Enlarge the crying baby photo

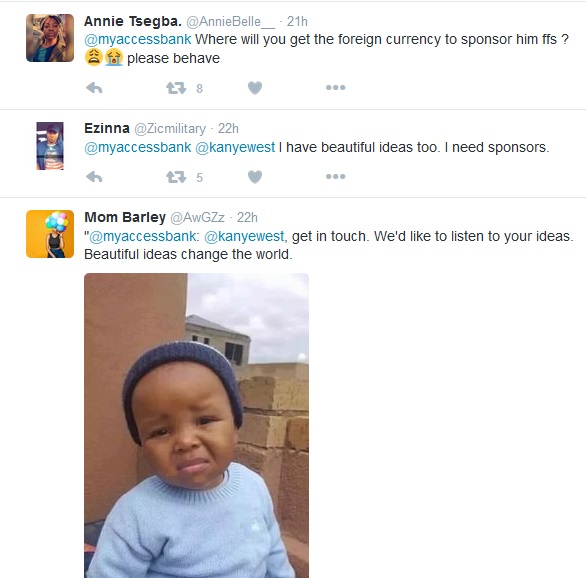[197, 426]
